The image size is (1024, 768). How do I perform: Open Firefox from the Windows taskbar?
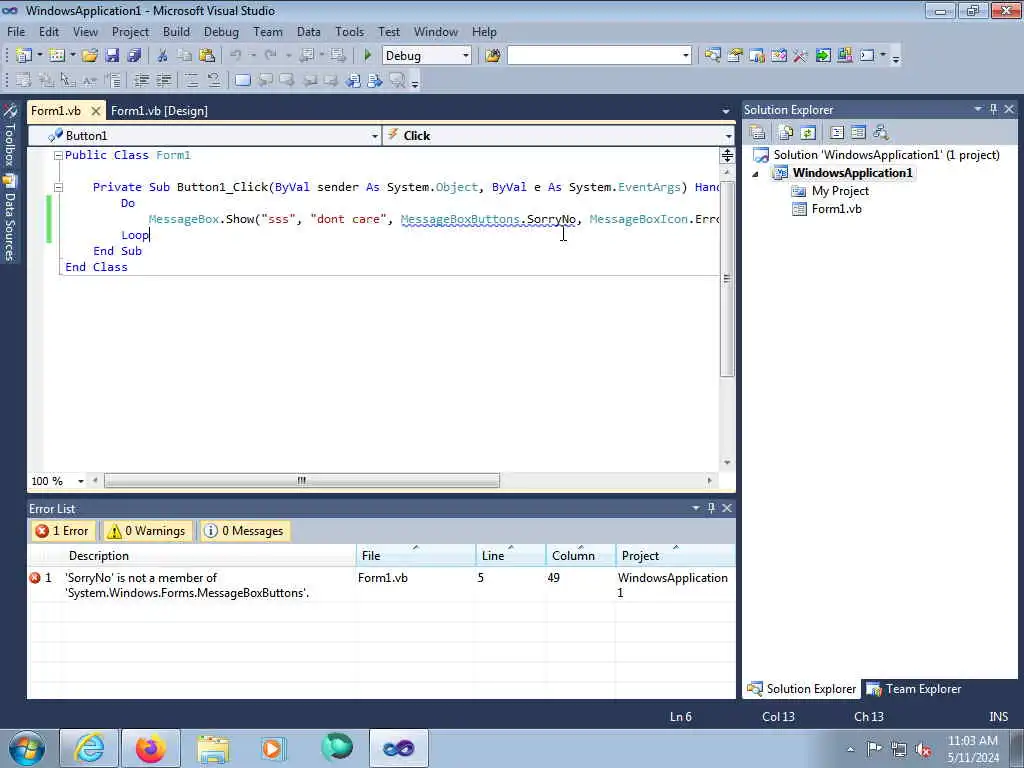coord(151,748)
